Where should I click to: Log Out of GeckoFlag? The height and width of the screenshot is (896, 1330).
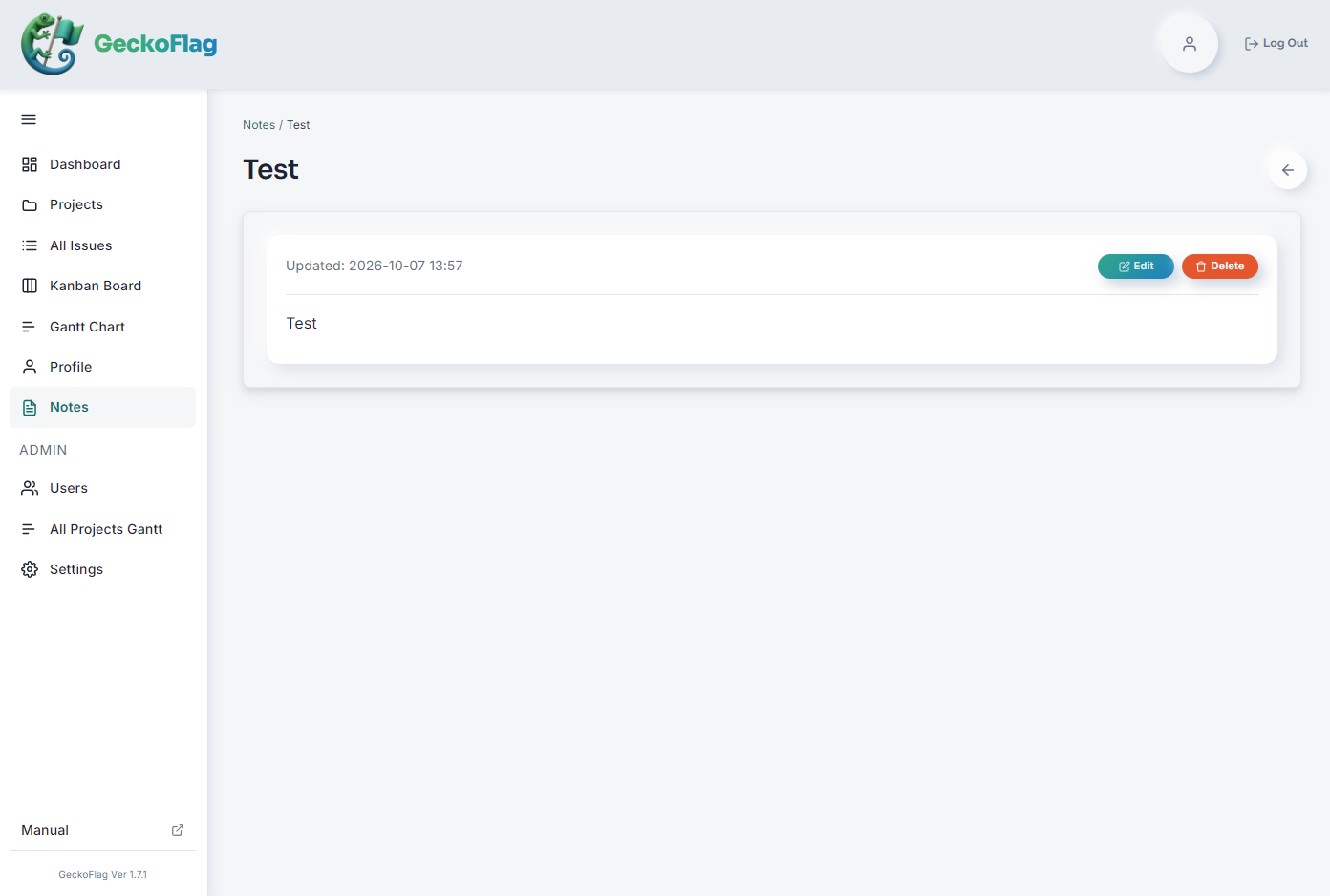click(1276, 43)
